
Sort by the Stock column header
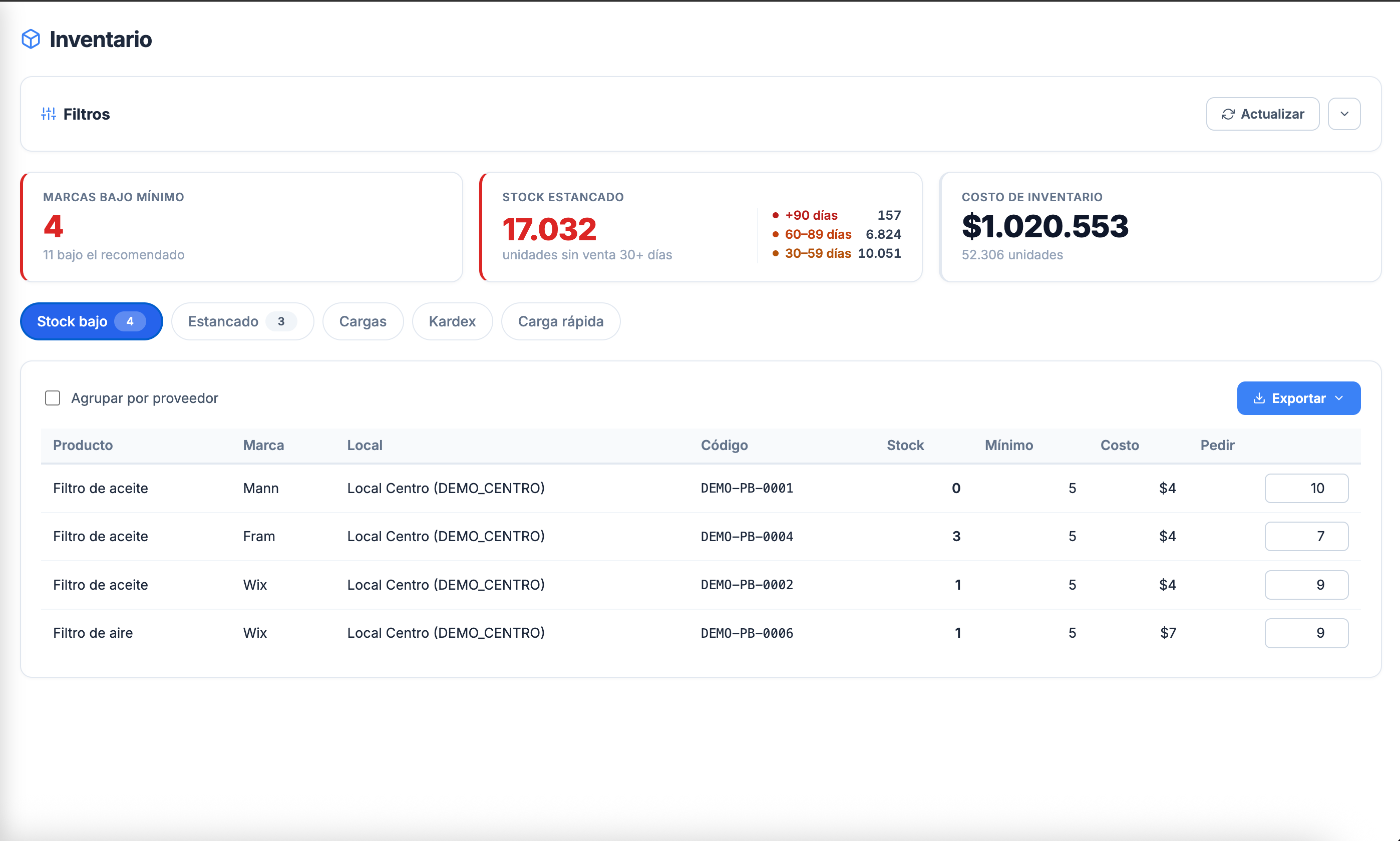point(905,445)
